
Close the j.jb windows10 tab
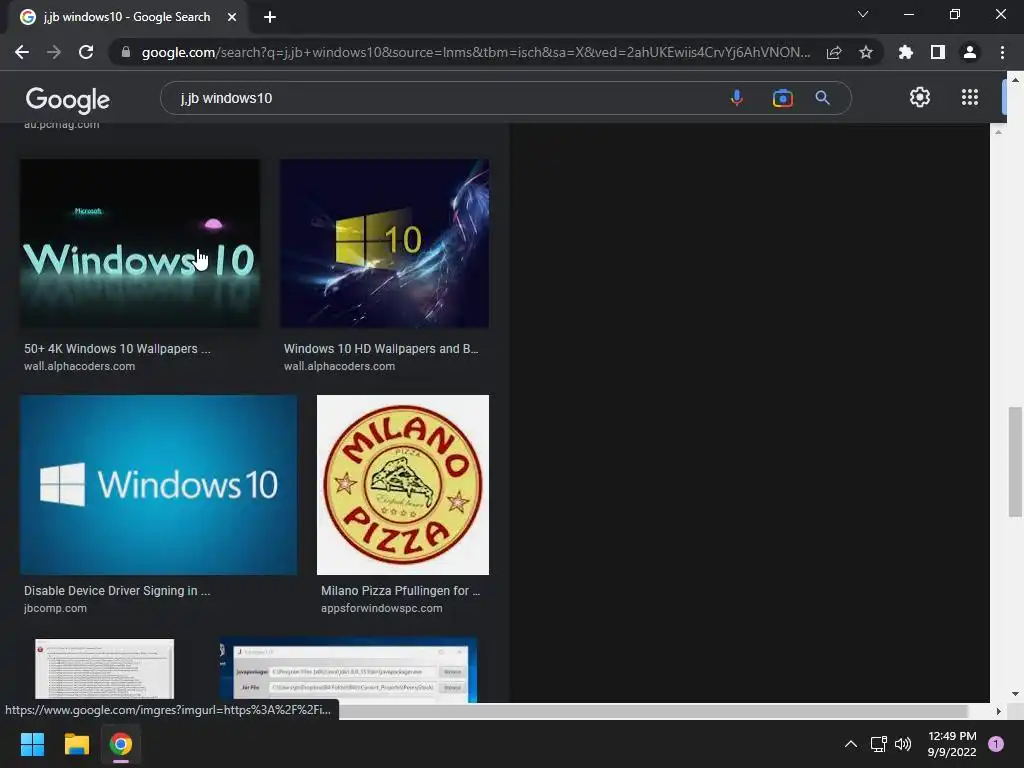(x=232, y=17)
